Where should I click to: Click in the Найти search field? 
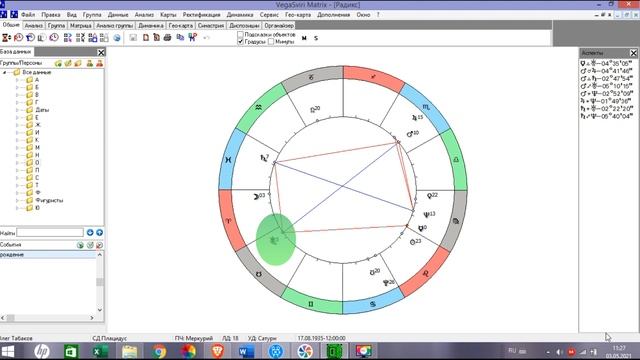pyautogui.click(x=50, y=233)
